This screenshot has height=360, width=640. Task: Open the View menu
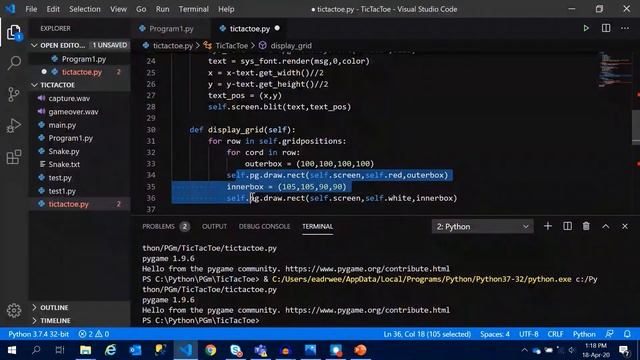coord(118,9)
